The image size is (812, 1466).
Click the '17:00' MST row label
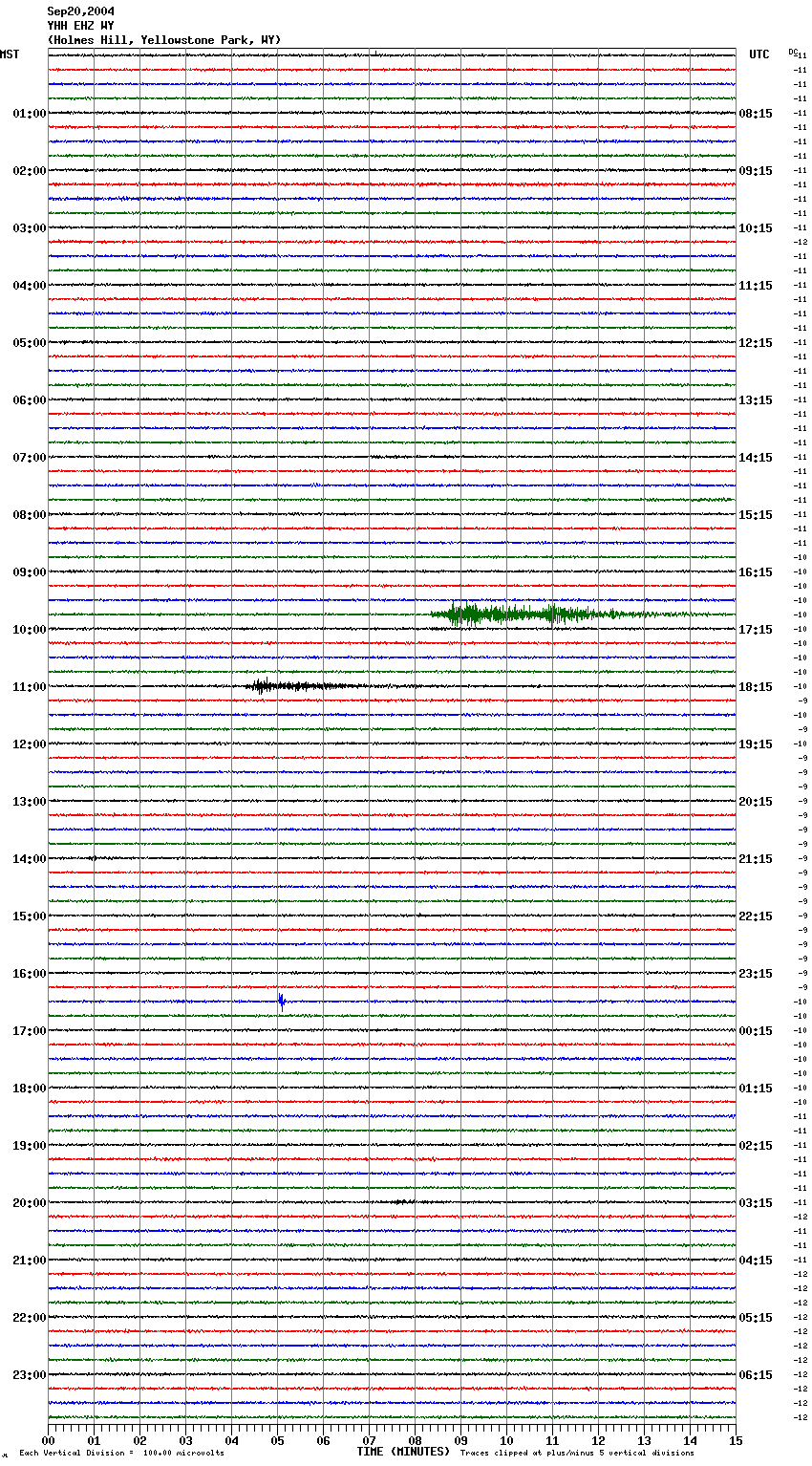point(30,1031)
